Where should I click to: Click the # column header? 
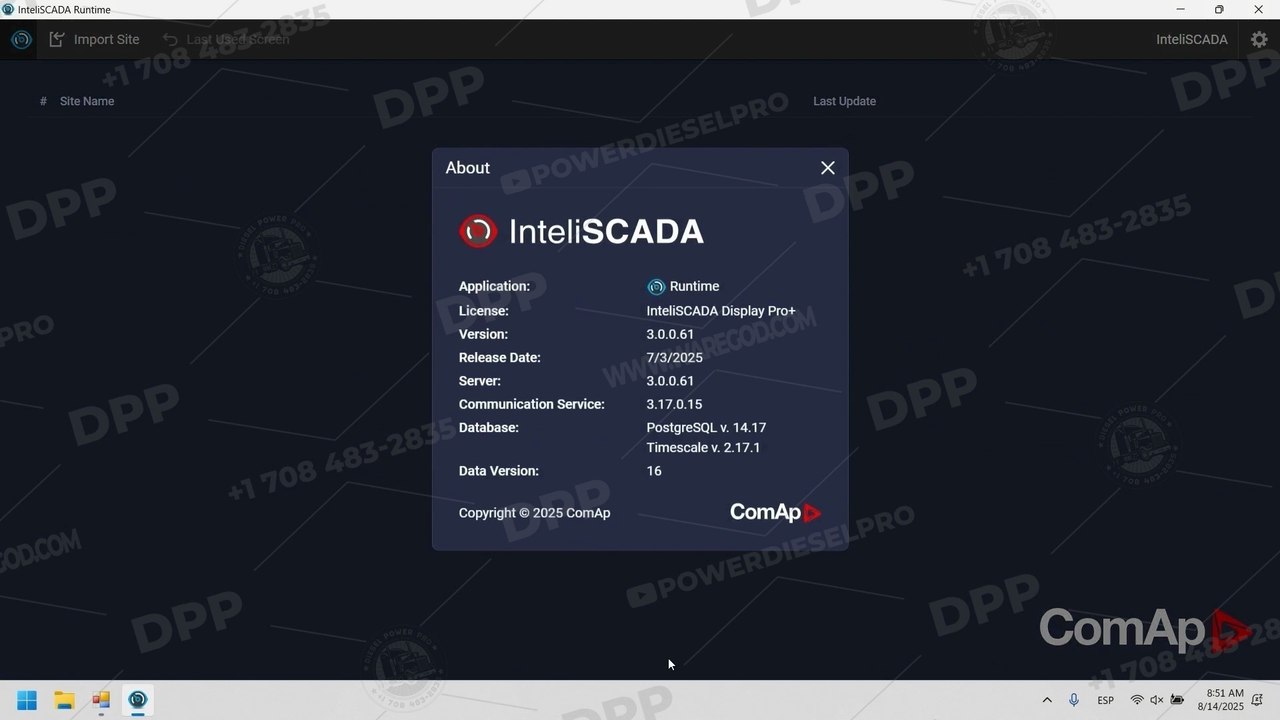pyautogui.click(x=43, y=101)
